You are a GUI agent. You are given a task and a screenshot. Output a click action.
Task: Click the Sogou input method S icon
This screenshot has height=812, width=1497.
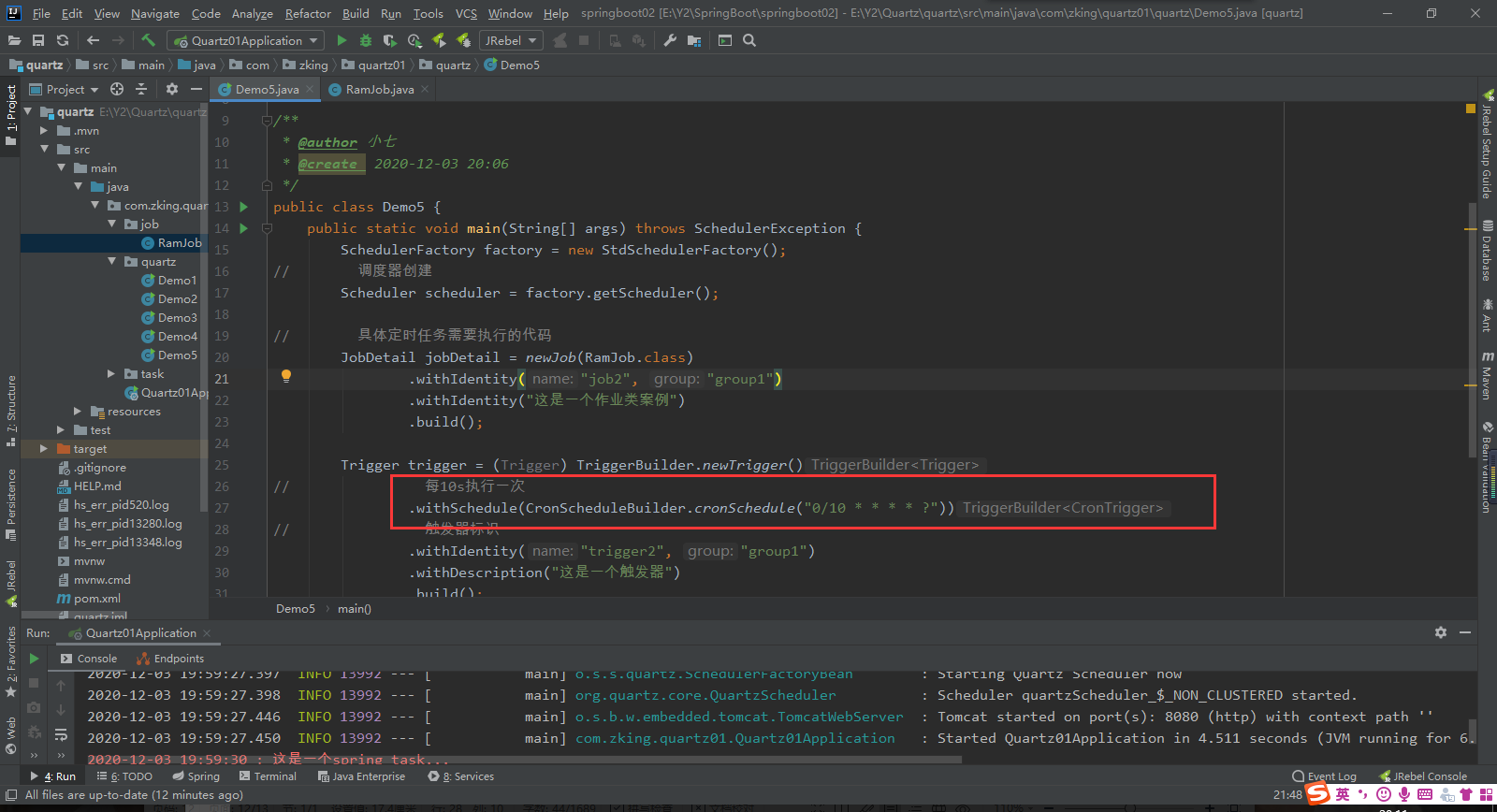pos(1318,794)
